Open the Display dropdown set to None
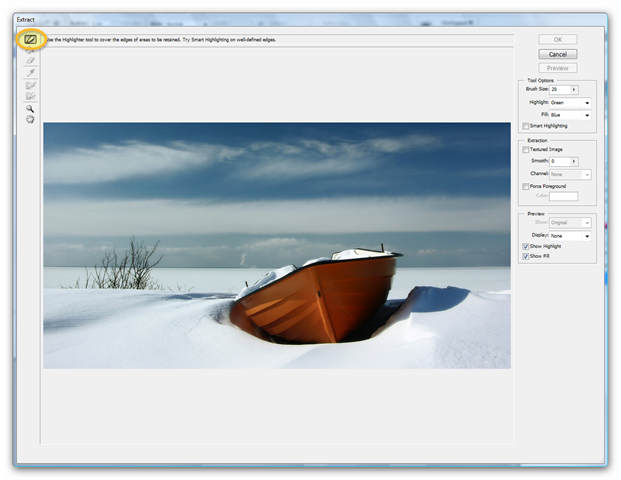 click(x=570, y=236)
